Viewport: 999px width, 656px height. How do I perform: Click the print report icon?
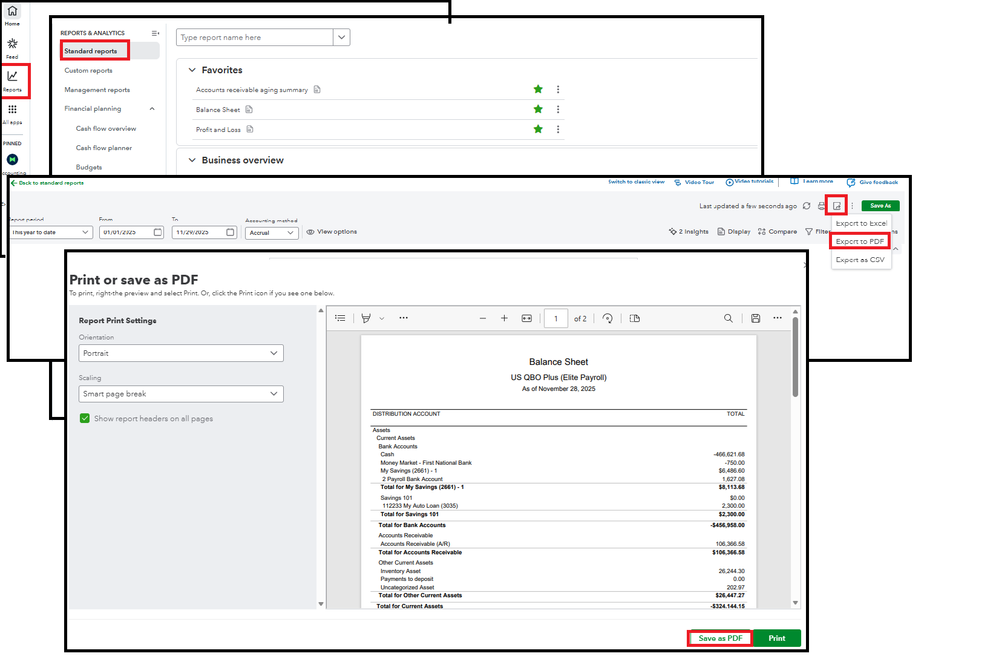coord(821,206)
